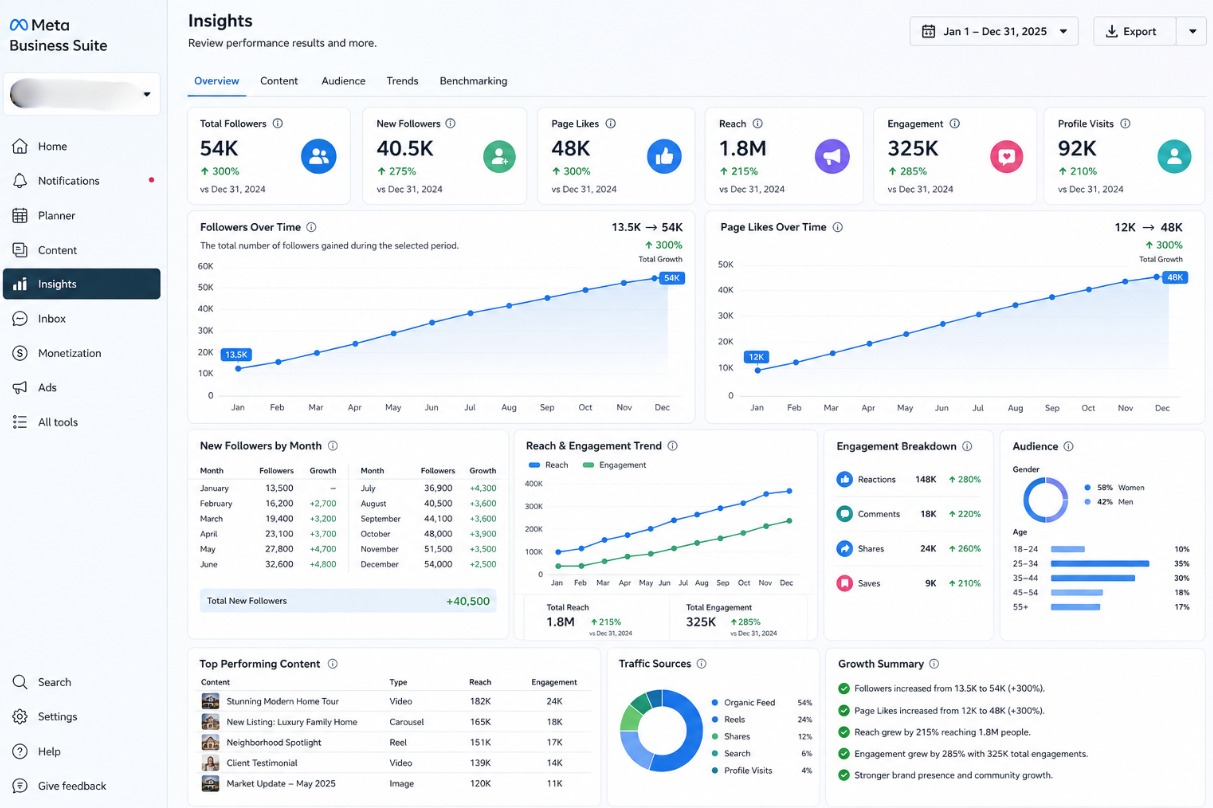The image size is (1213, 808).
Task: Click the gender donut chart
Action: pyautogui.click(x=1046, y=499)
